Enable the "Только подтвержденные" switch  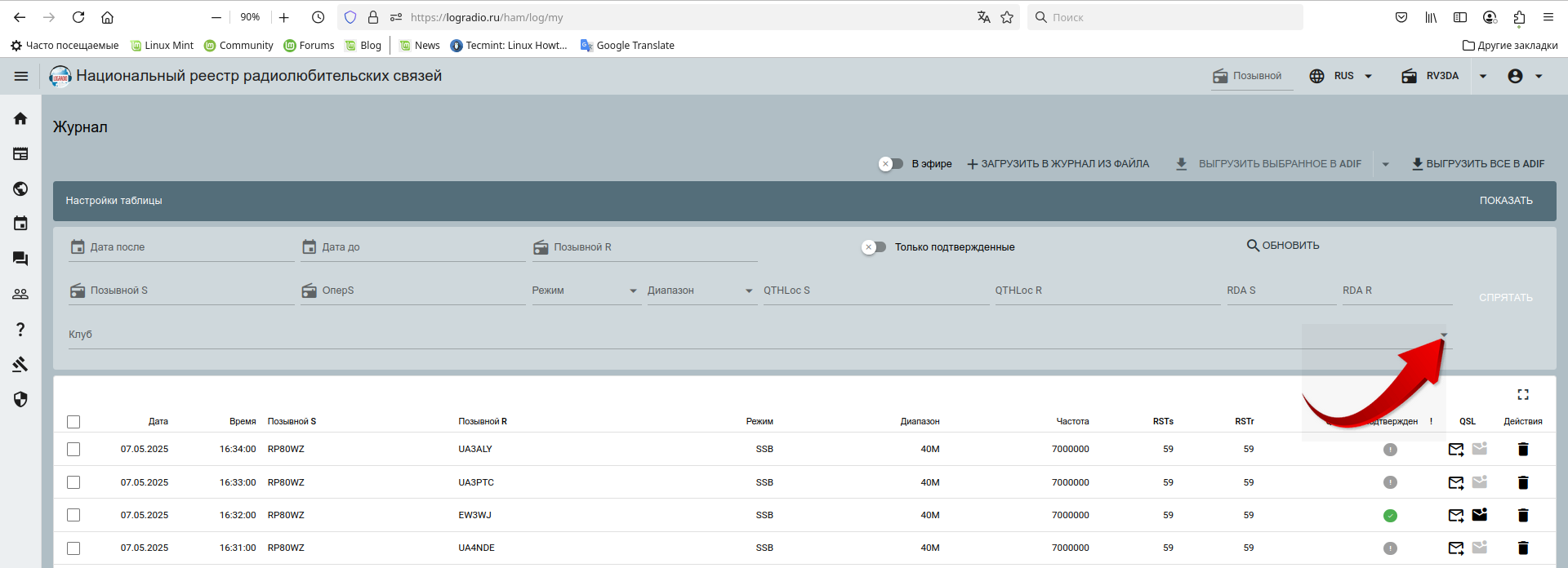point(874,247)
